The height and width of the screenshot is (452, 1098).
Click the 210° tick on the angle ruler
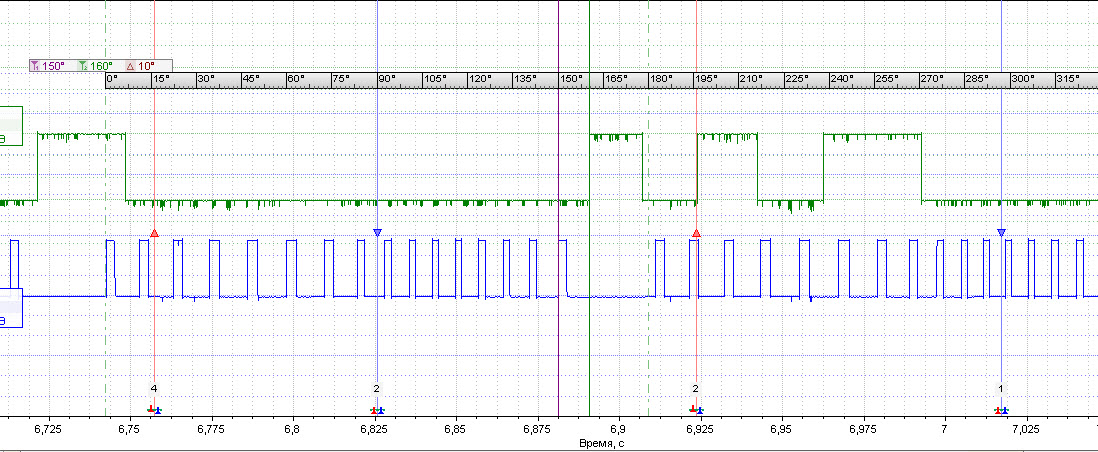click(x=751, y=79)
